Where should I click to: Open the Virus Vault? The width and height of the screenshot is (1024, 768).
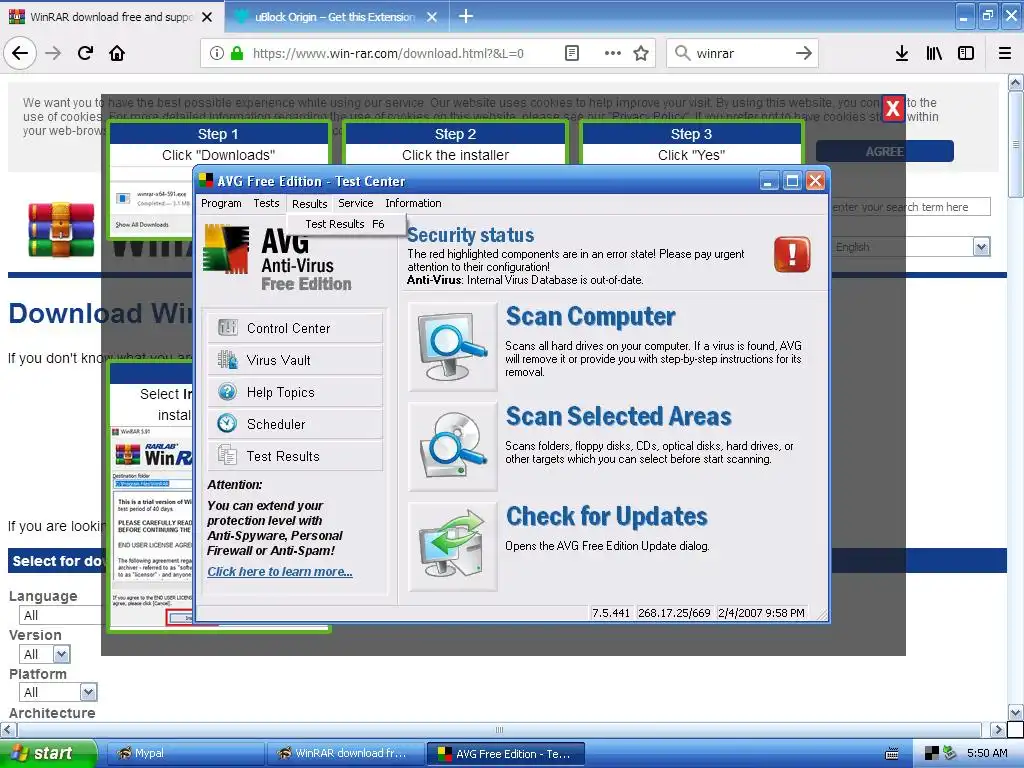[x=295, y=360]
